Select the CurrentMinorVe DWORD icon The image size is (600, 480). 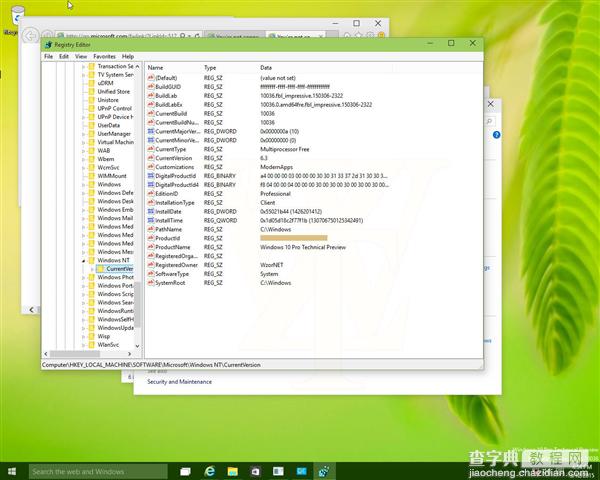click(151, 140)
